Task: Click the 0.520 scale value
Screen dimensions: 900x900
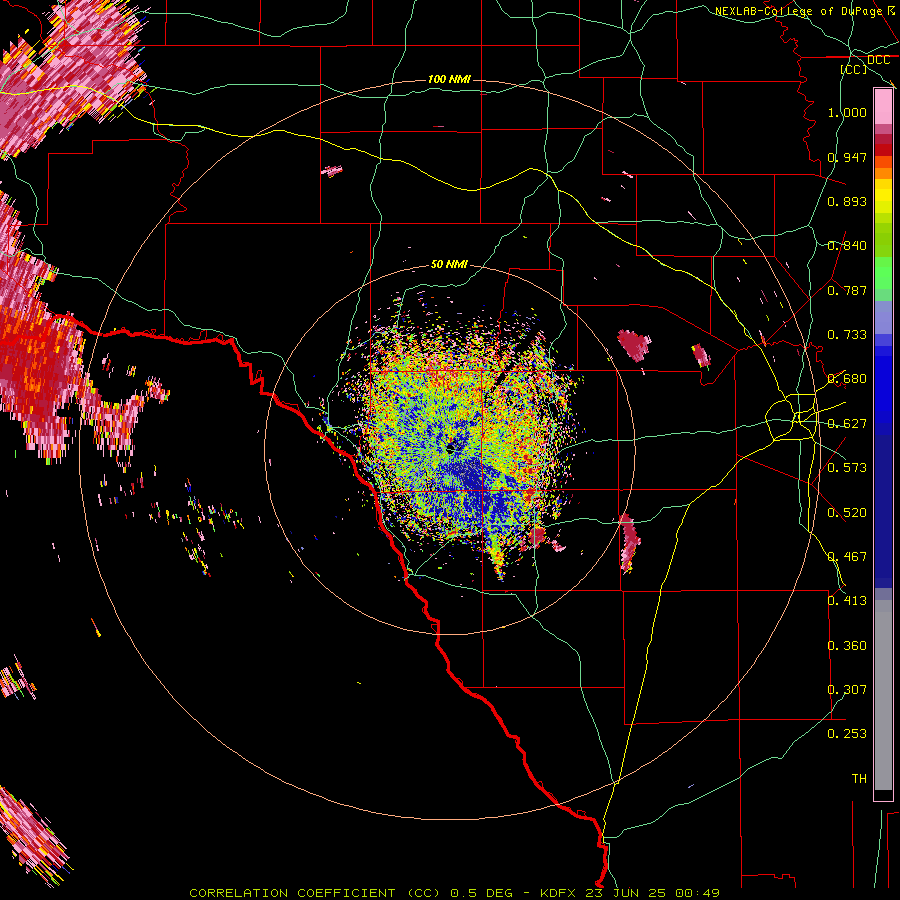Action: coord(847,513)
